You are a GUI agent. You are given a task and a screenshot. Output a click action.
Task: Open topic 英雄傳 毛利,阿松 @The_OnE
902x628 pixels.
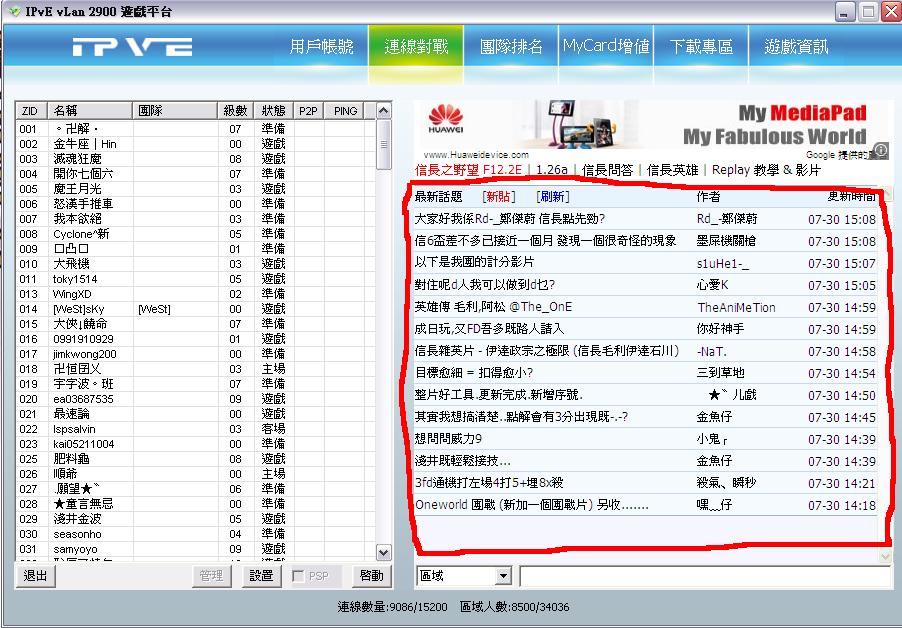494,307
